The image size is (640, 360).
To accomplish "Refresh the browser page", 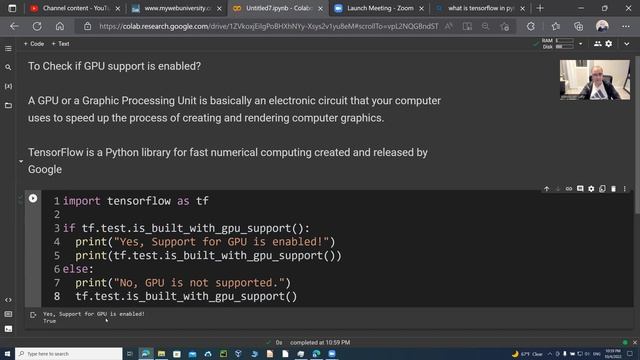I will (x=37, y=27).
